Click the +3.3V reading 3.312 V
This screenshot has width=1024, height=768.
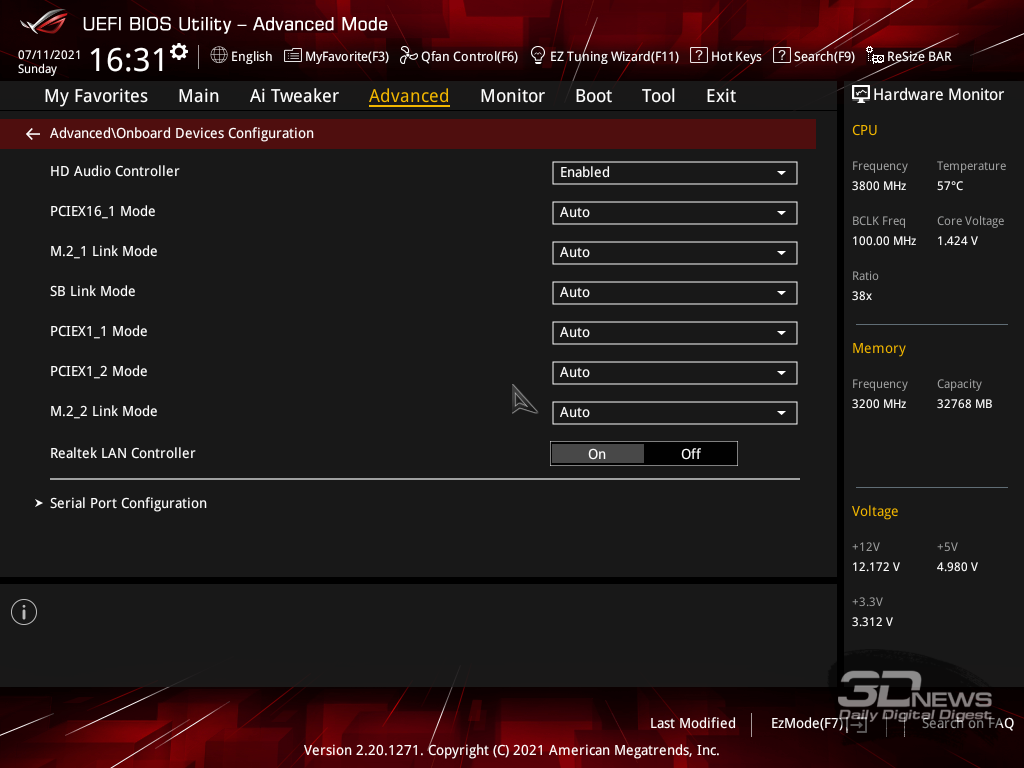coord(872,622)
